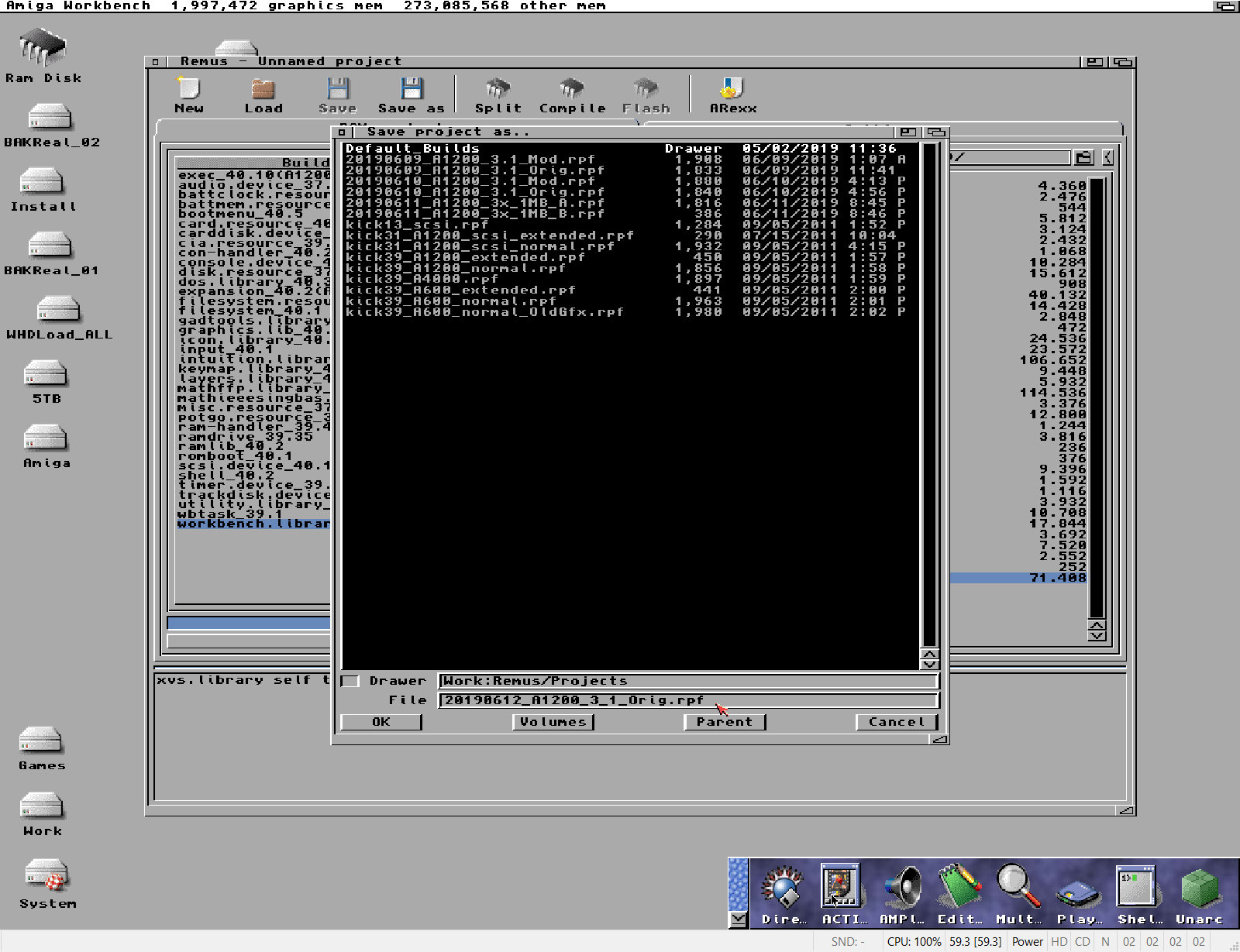Select the Games drive icon

click(x=42, y=749)
